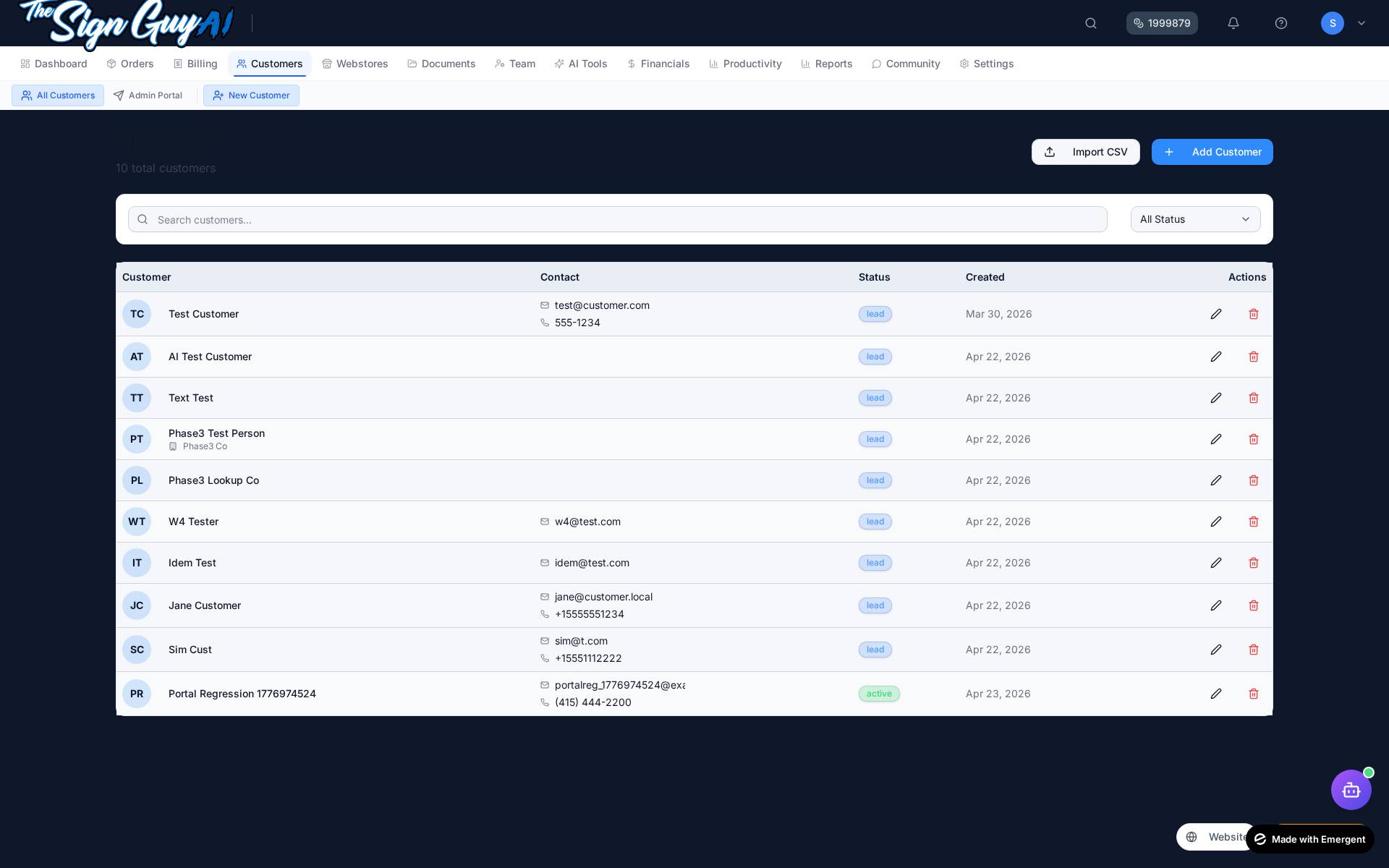The image size is (1389, 868).
Task: Click the Website button at bottom
Action: point(1215,837)
